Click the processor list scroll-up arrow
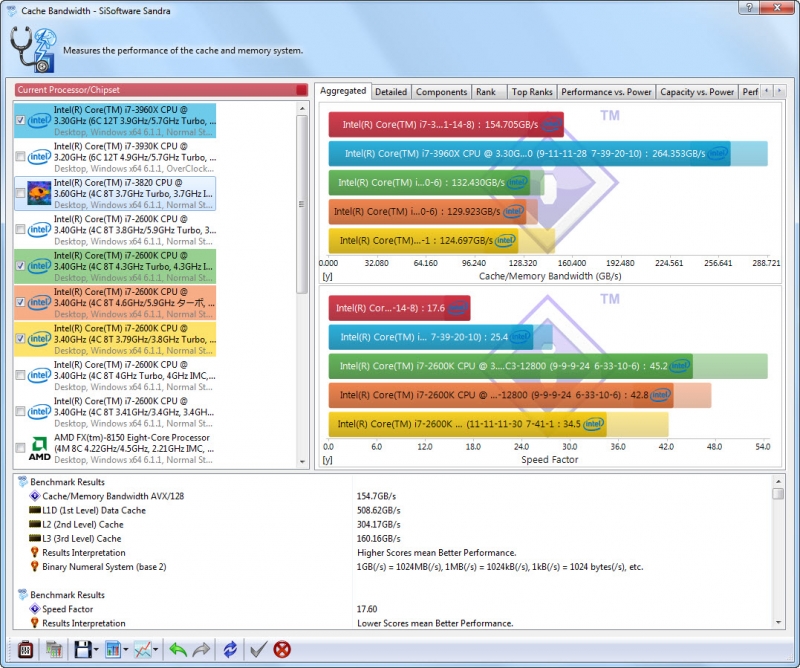The image size is (800, 668). tap(302, 108)
